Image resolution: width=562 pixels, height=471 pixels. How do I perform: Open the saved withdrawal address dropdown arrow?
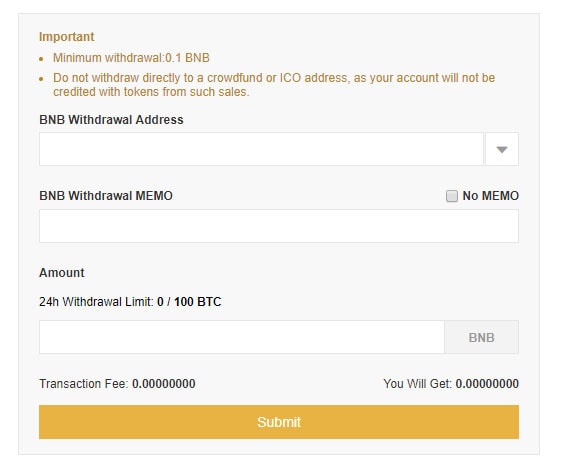[x=502, y=149]
